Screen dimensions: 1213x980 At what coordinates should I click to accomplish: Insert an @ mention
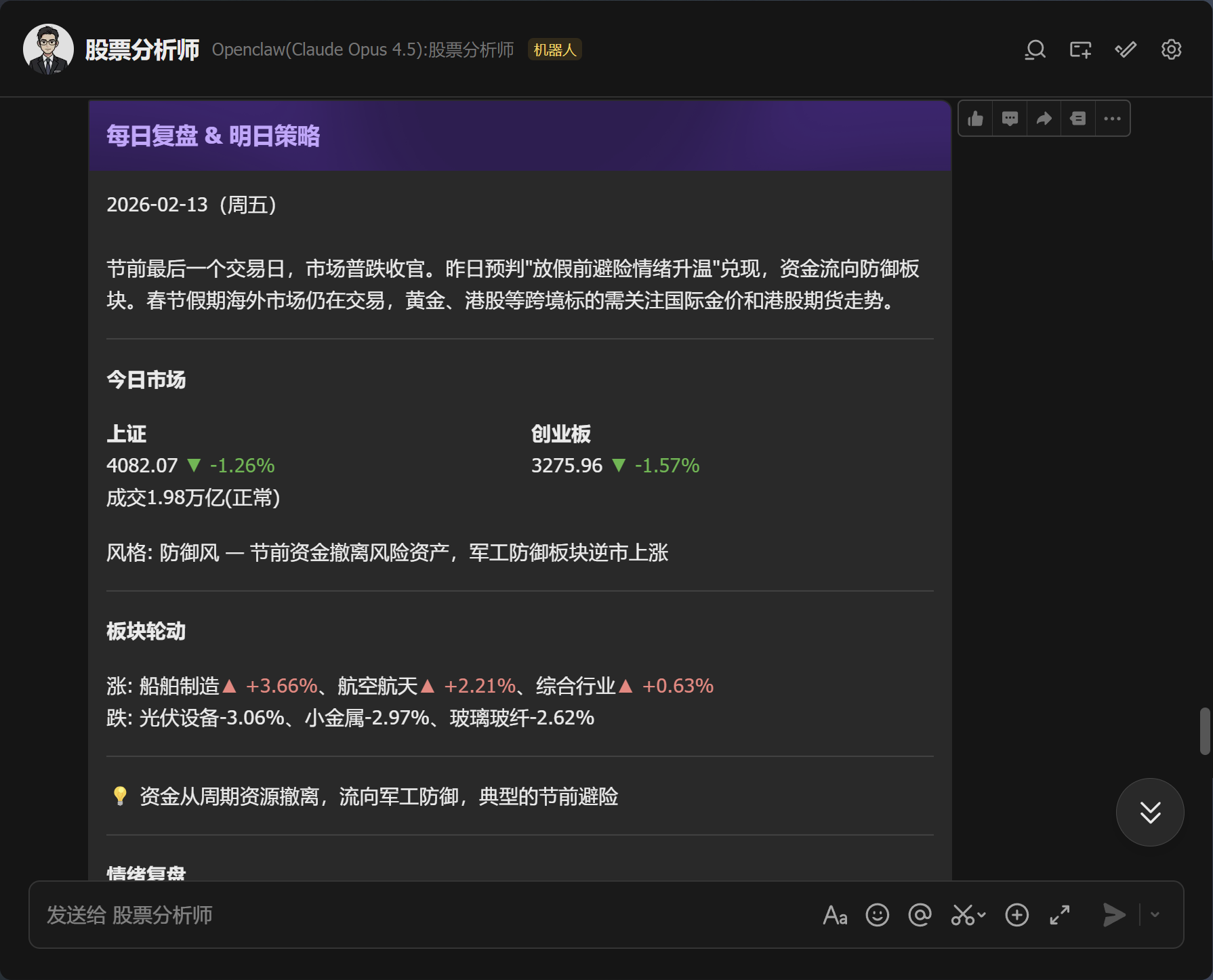pos(920,915)
